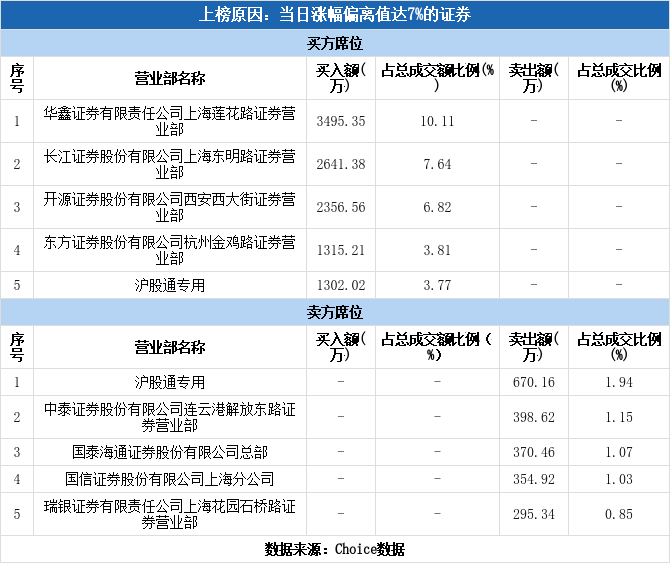The height and width of the screenshot is (563, 670).
Task: Click buy amount value 2641.38
Action: point(341,164)
